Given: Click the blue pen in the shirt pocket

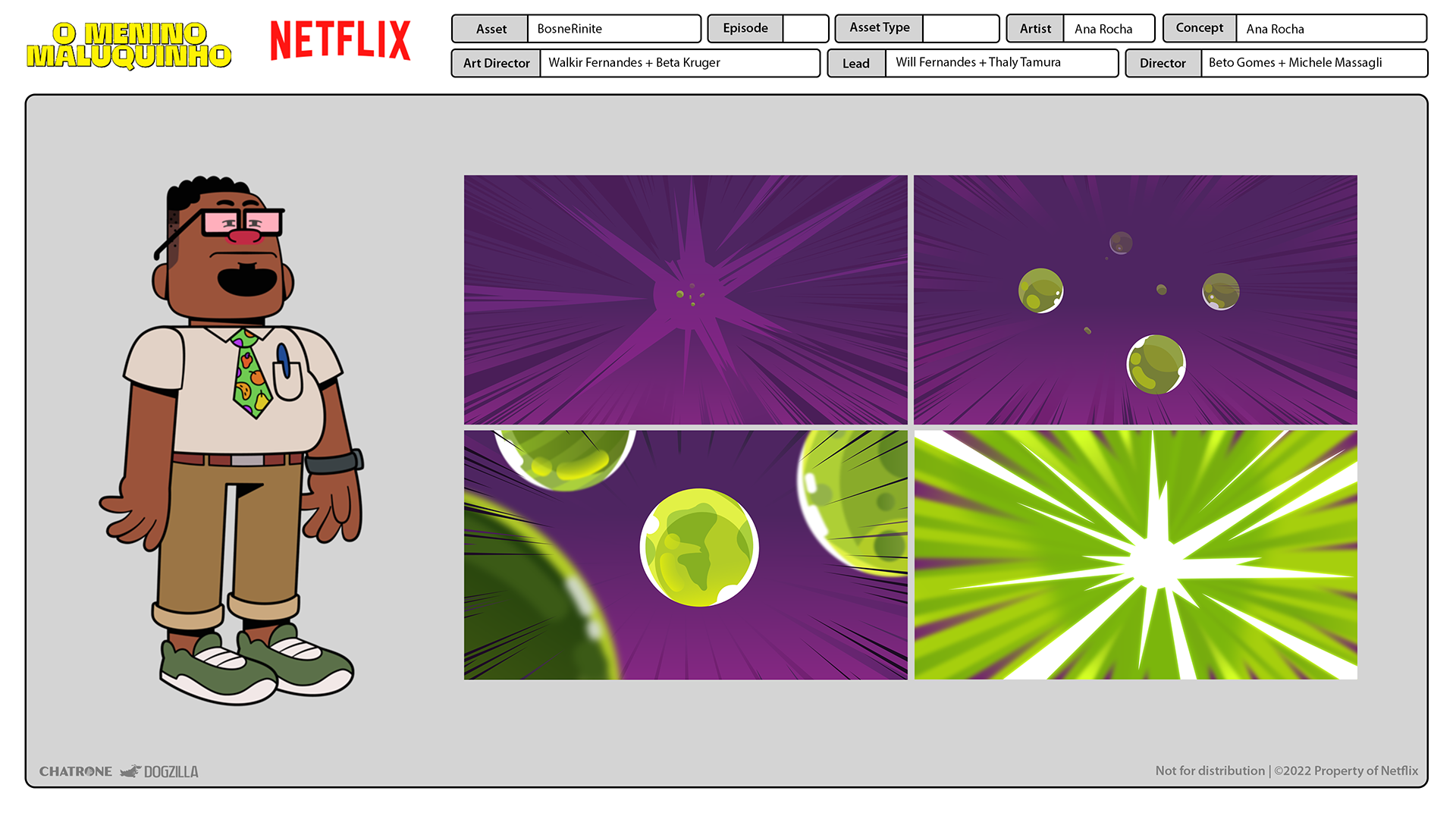Looking at the screenshot, I should coord(284,359).
